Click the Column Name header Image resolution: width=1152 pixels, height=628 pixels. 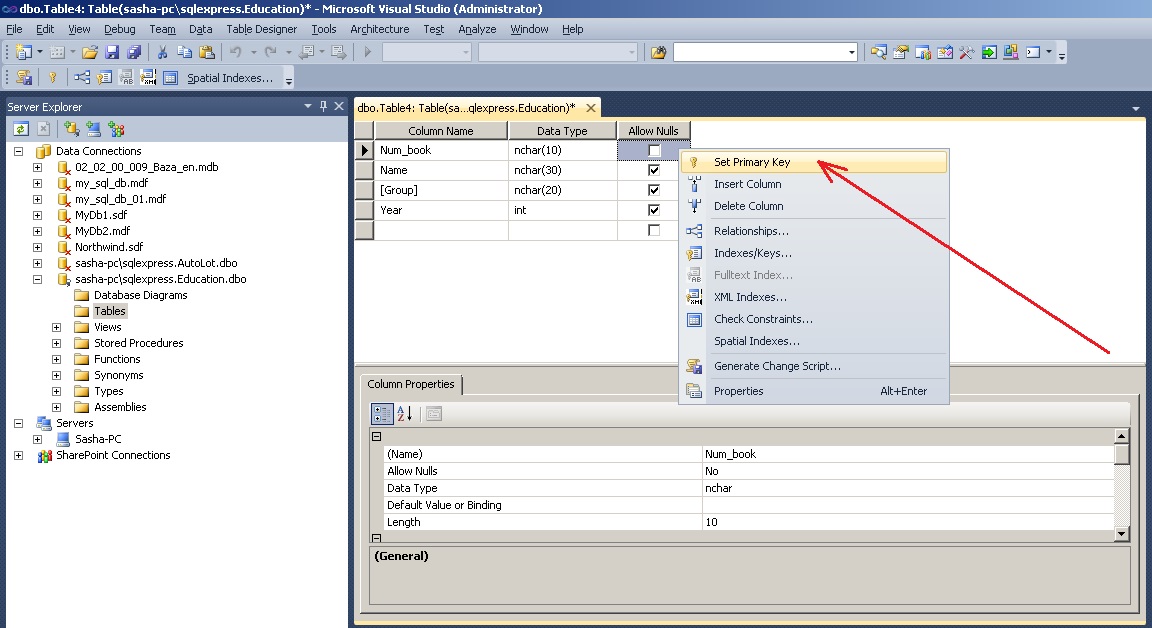(441, 131)
